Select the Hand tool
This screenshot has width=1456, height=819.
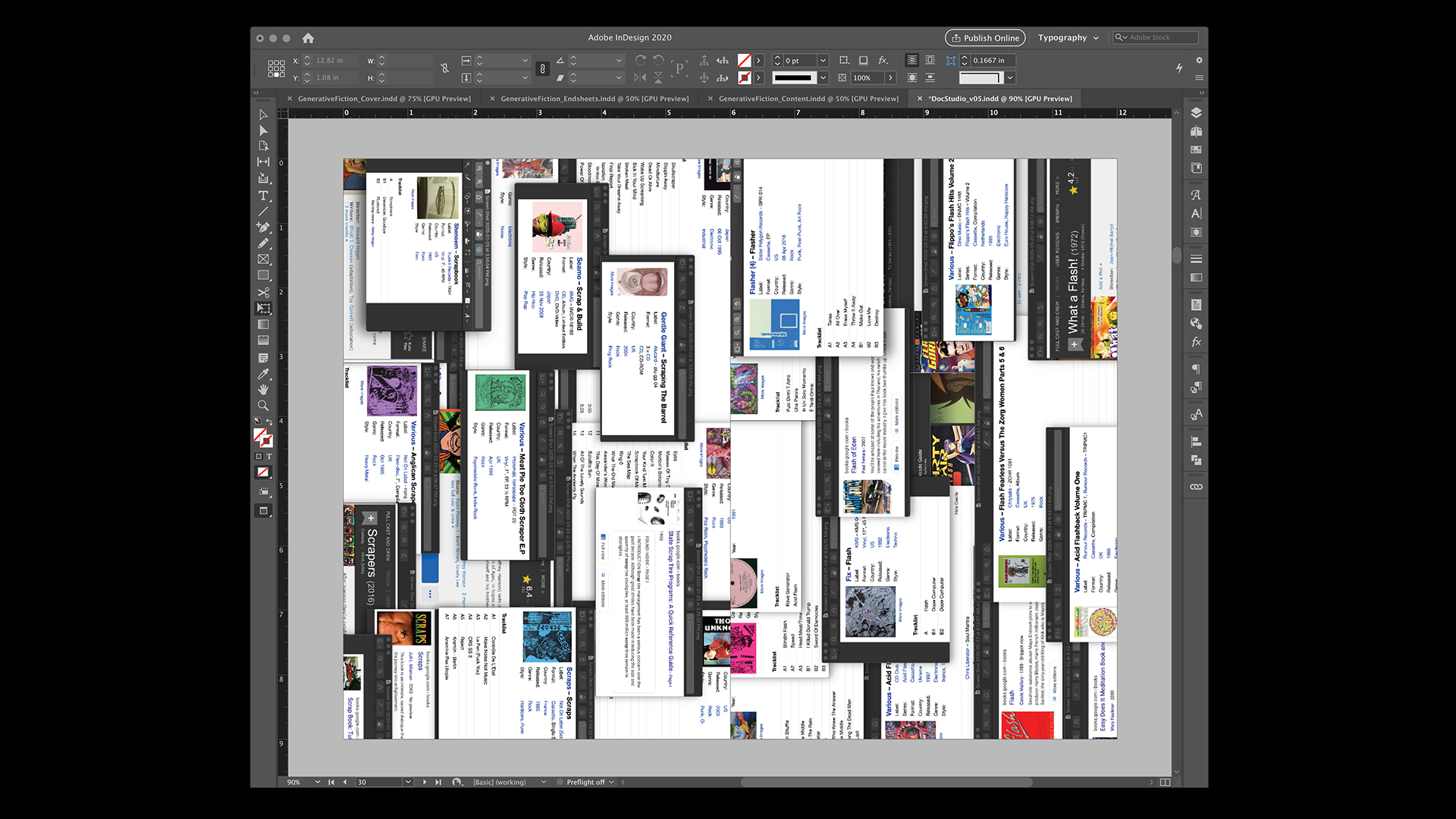pos(263,390)
